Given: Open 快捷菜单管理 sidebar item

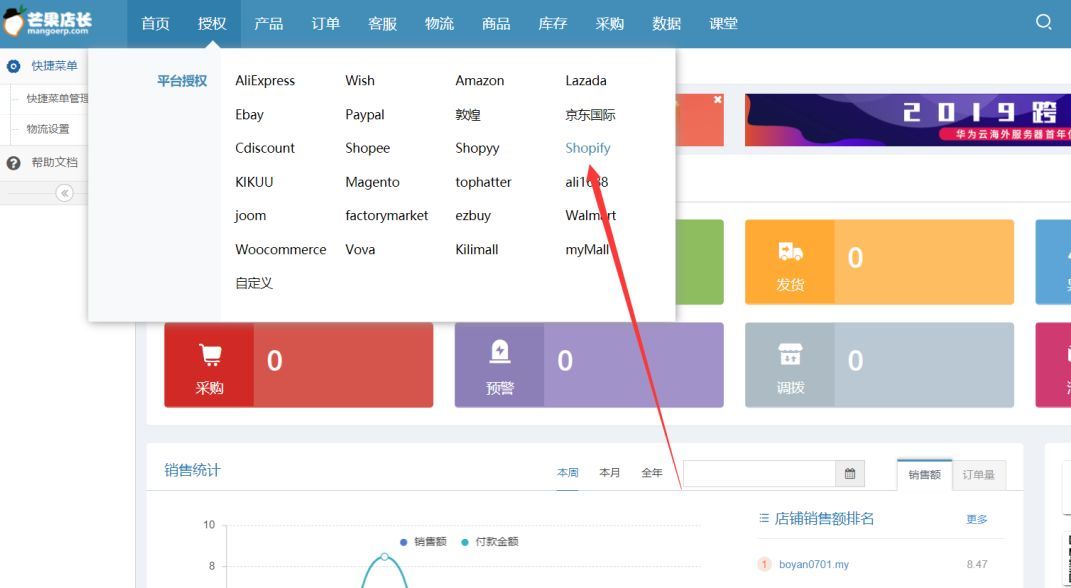Looking at the screenshot, I should [57, 98].
